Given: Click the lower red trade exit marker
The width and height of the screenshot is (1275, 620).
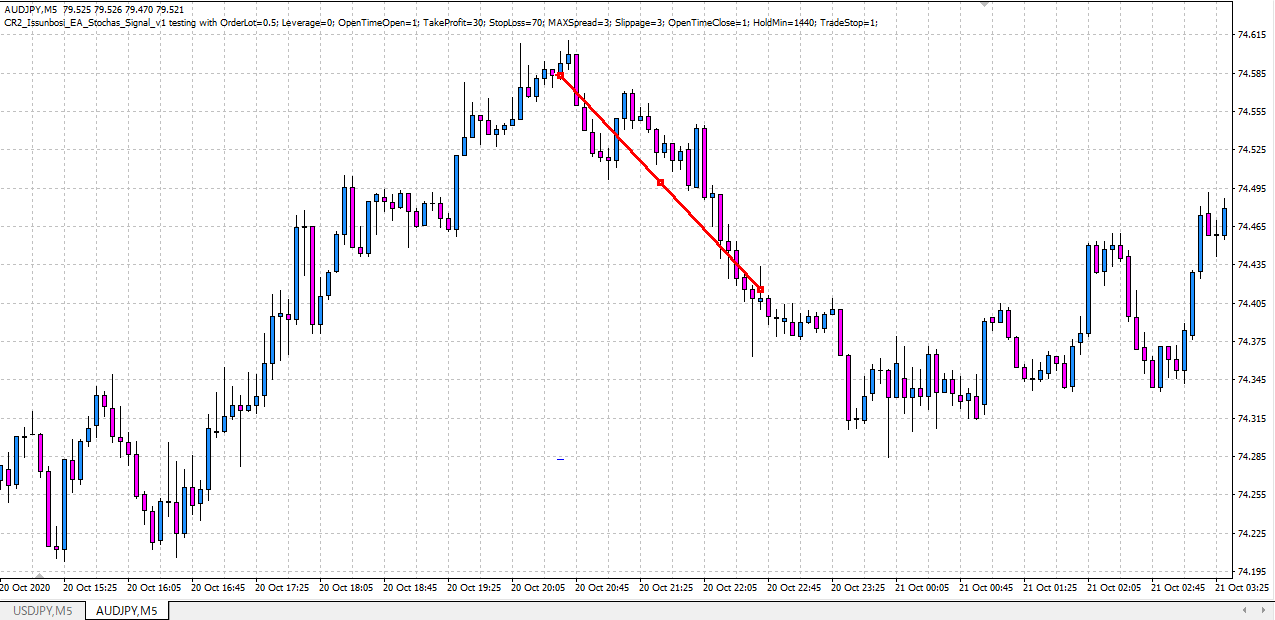Looking at the screenshot, I should click(761, 289).
